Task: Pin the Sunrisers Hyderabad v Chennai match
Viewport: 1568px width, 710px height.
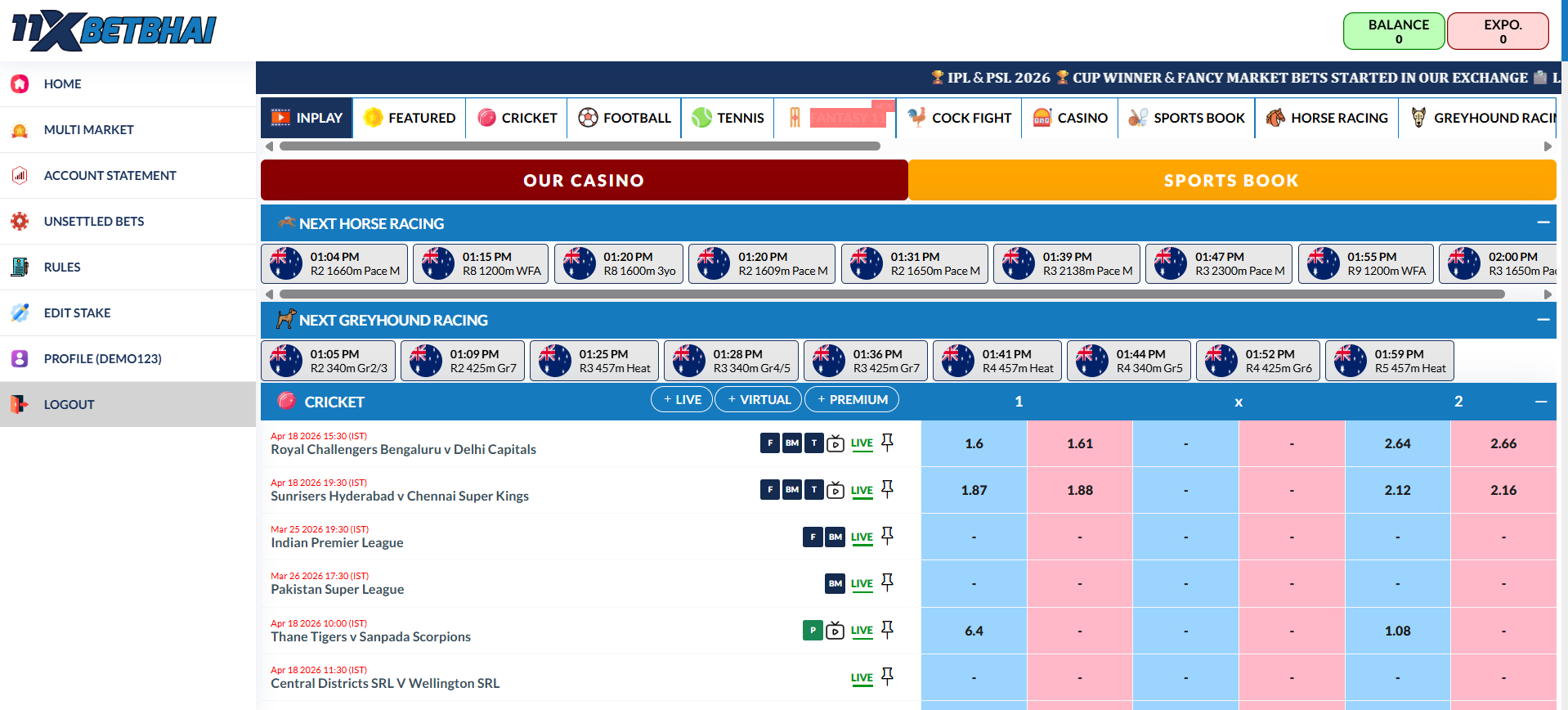Action: coord(887,489)
